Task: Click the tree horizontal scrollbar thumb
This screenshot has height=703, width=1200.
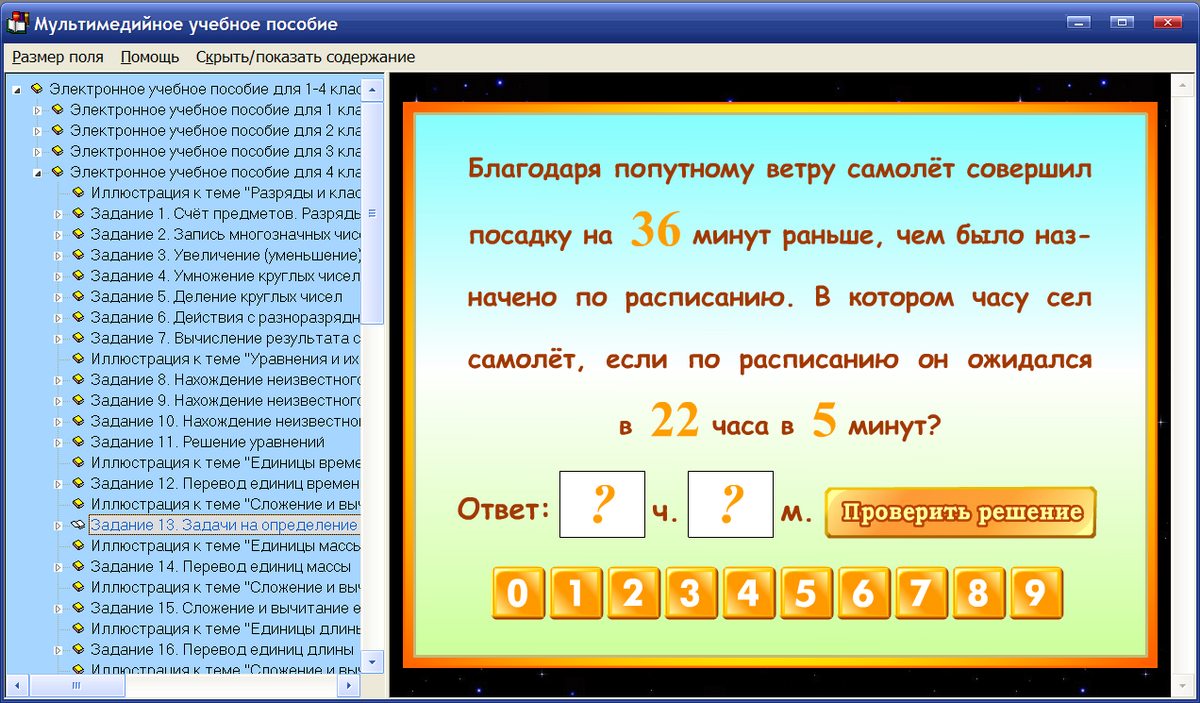Action: coord(75,685)
